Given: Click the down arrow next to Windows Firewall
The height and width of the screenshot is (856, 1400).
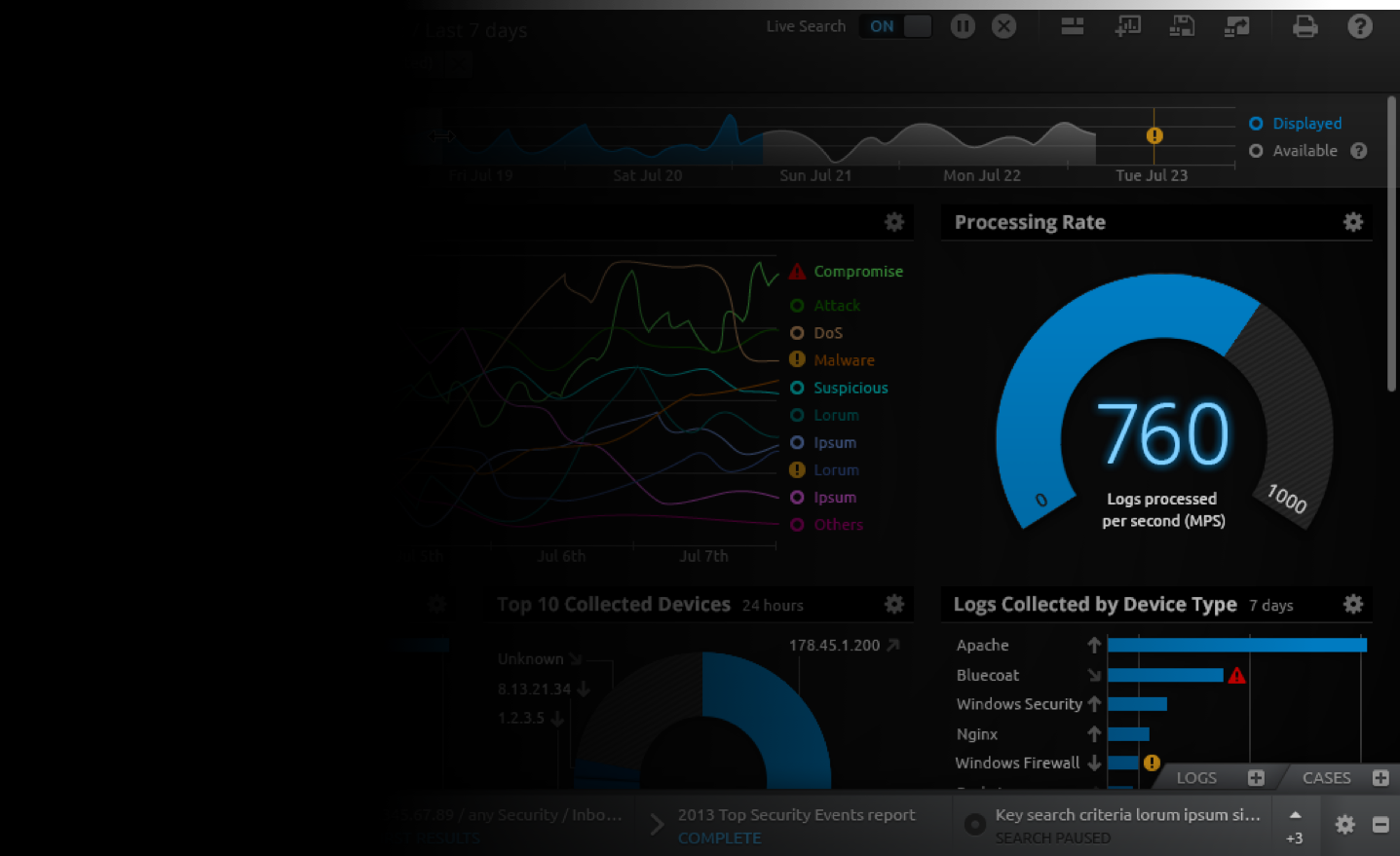Looking at the screenshot, I should coord(1094,763).
